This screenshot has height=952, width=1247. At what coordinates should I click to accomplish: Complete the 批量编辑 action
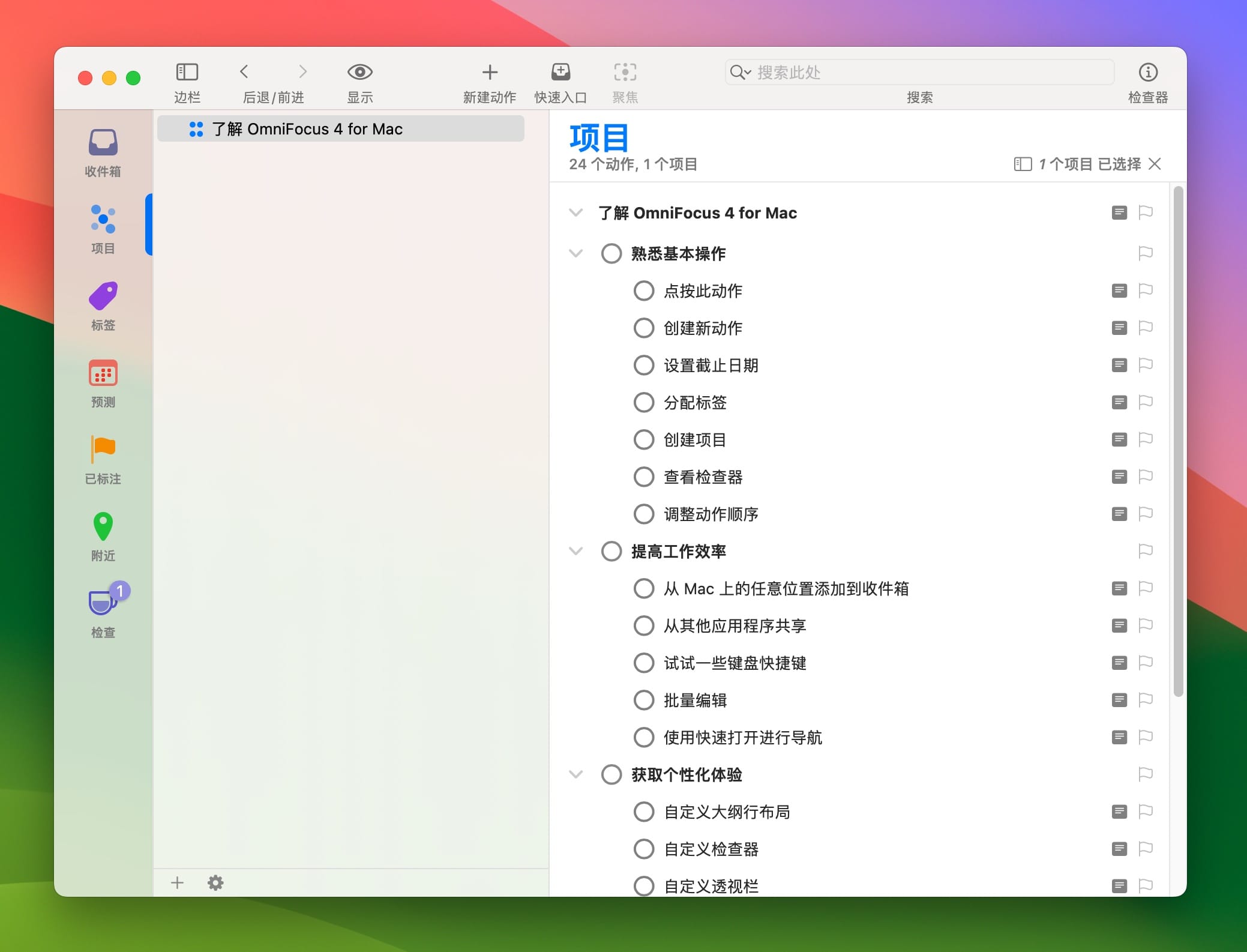(x=643, y=700)
